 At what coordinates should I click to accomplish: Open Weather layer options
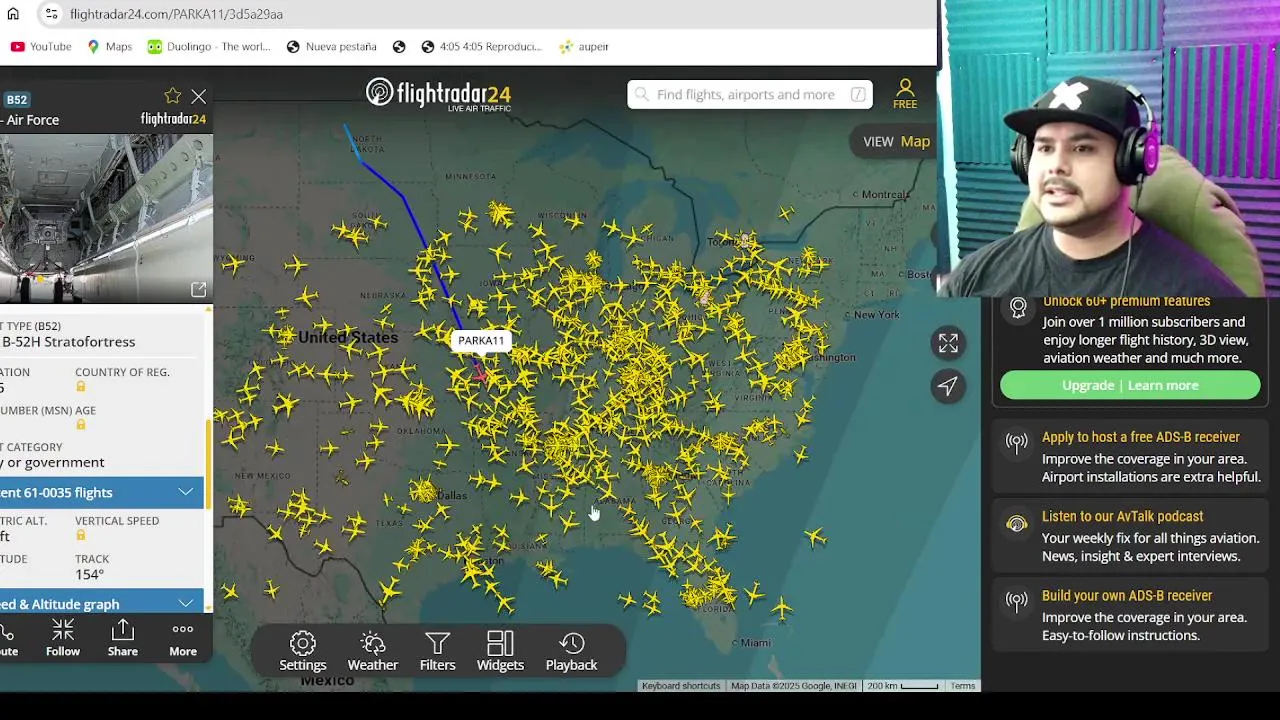pyautogui.click(x=373, y=651)
